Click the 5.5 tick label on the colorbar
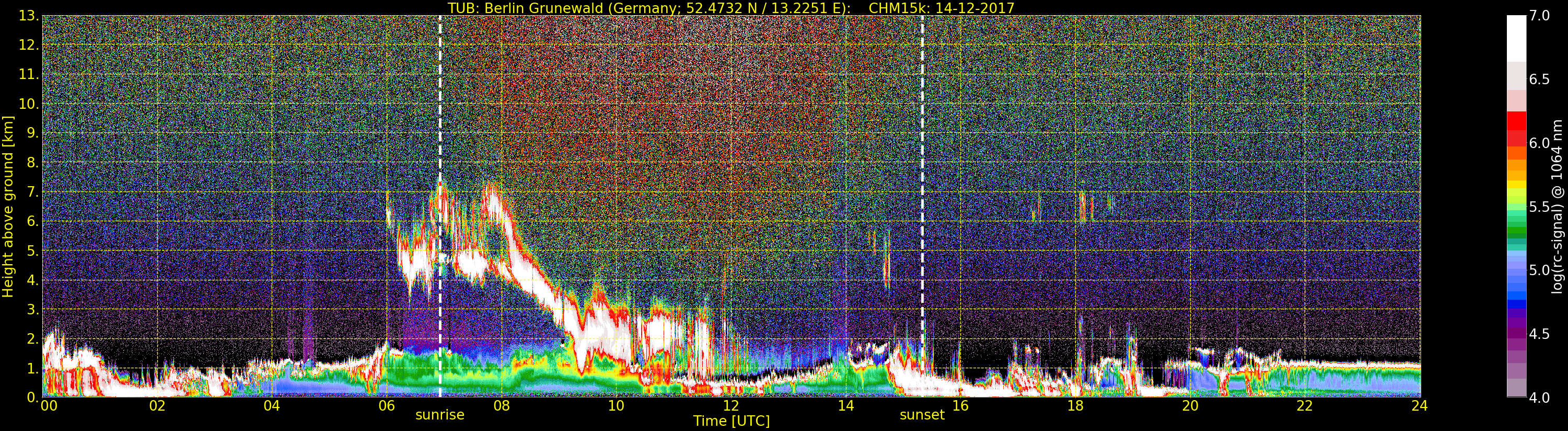Viewport: 1568px width, 431px height. (x=1539, y=207)
